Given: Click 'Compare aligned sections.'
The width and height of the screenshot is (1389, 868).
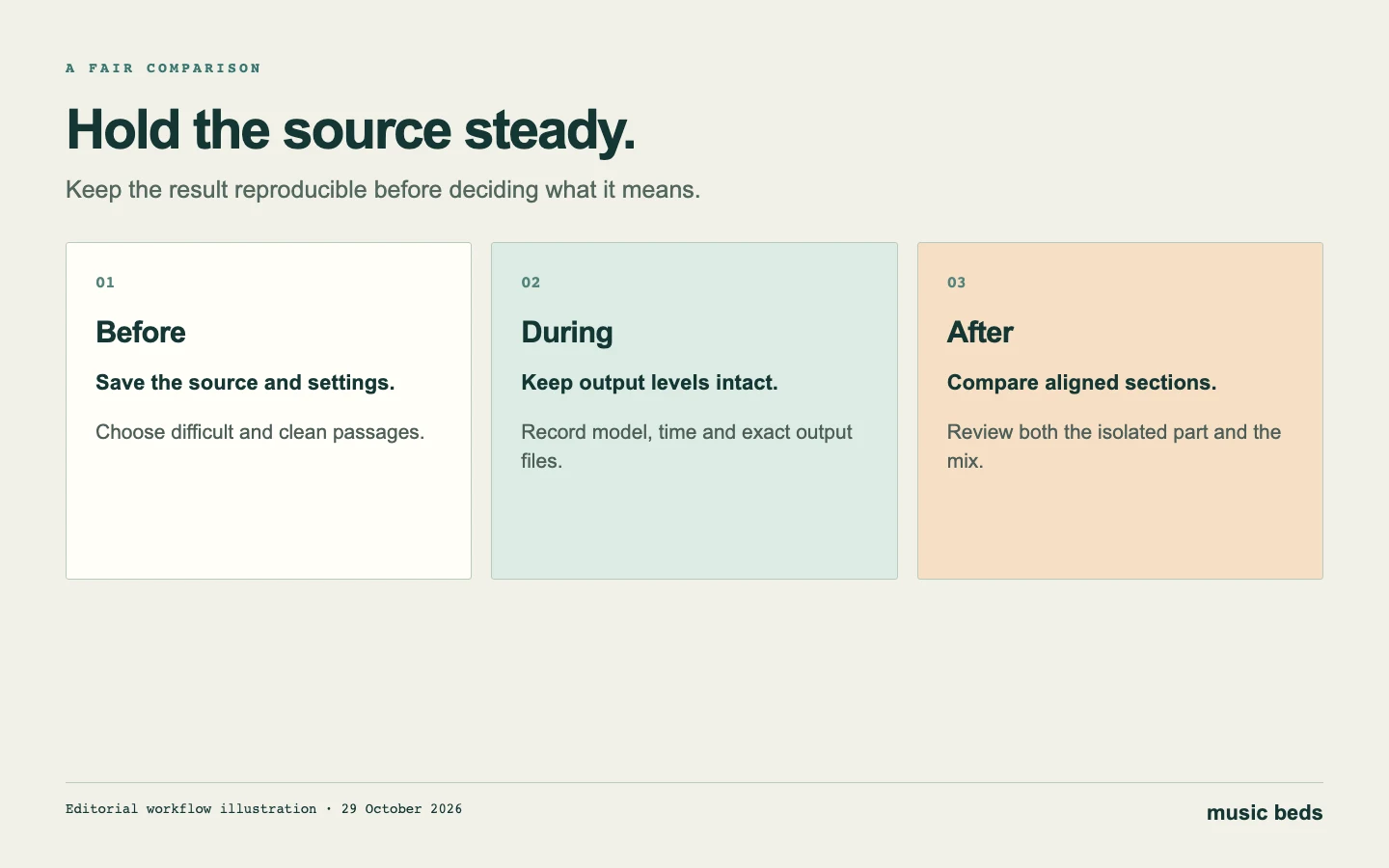Looking at the screenshot, I should [x=1081, y=383].
